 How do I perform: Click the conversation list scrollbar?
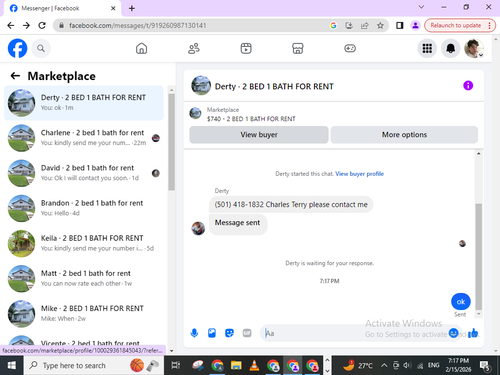[x=171, y=142]
